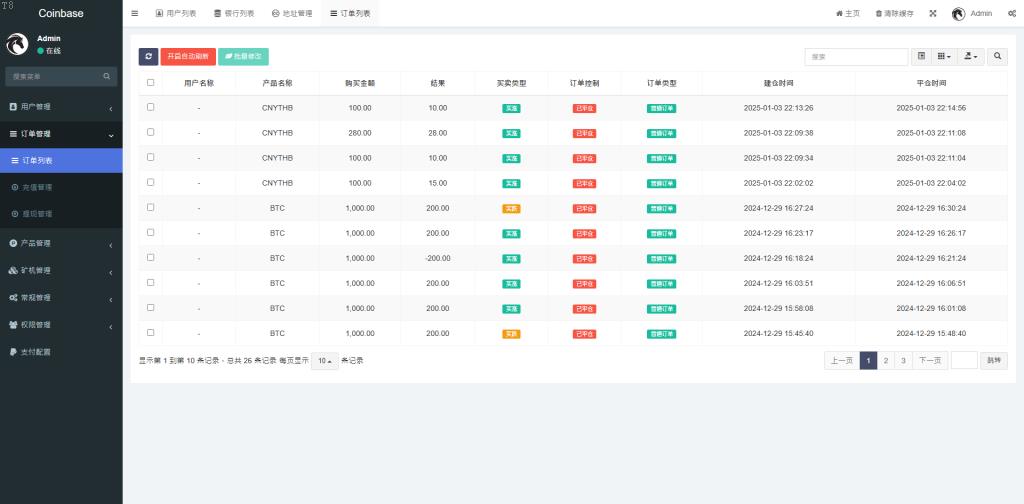This screenshot has height=504, width=1024.
Task: Enter fullscreen mode via expand icon
Action: (x=933, y=13)
